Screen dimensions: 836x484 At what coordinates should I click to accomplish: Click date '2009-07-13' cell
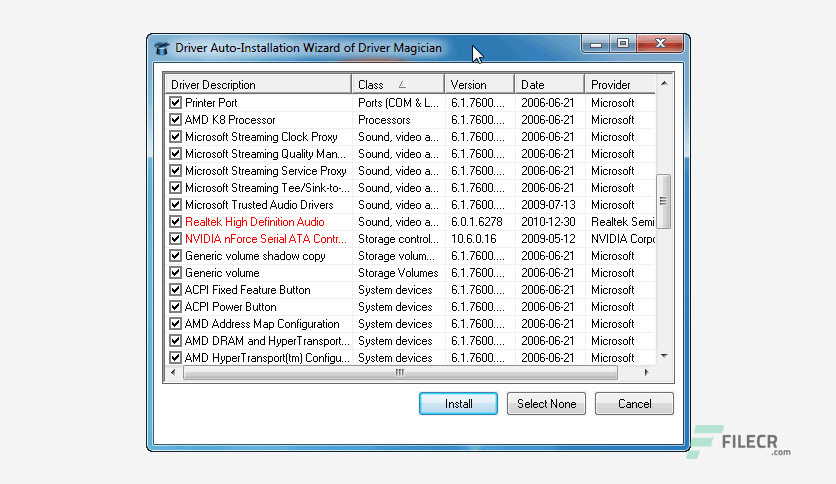tap(548, 205)
